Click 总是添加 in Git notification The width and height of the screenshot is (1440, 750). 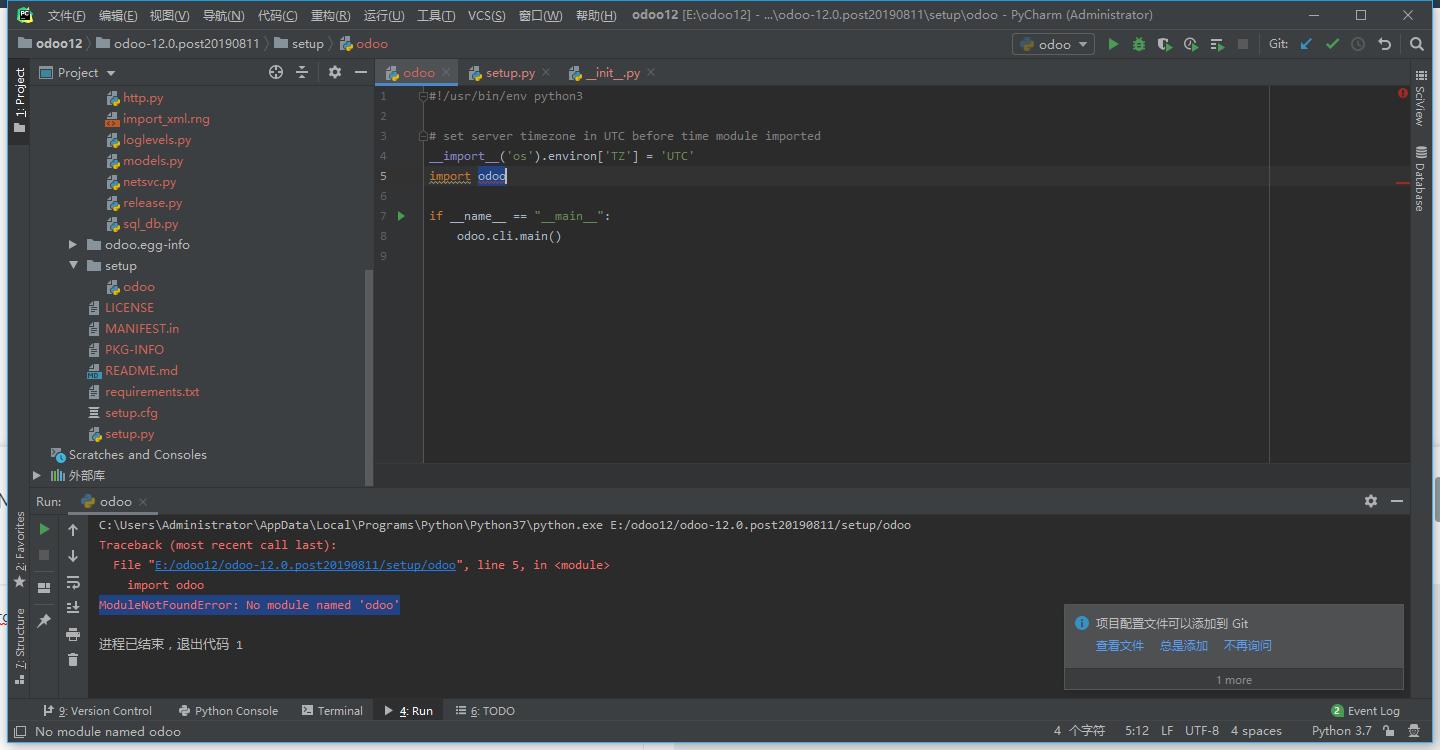(x=1184, y=646)
